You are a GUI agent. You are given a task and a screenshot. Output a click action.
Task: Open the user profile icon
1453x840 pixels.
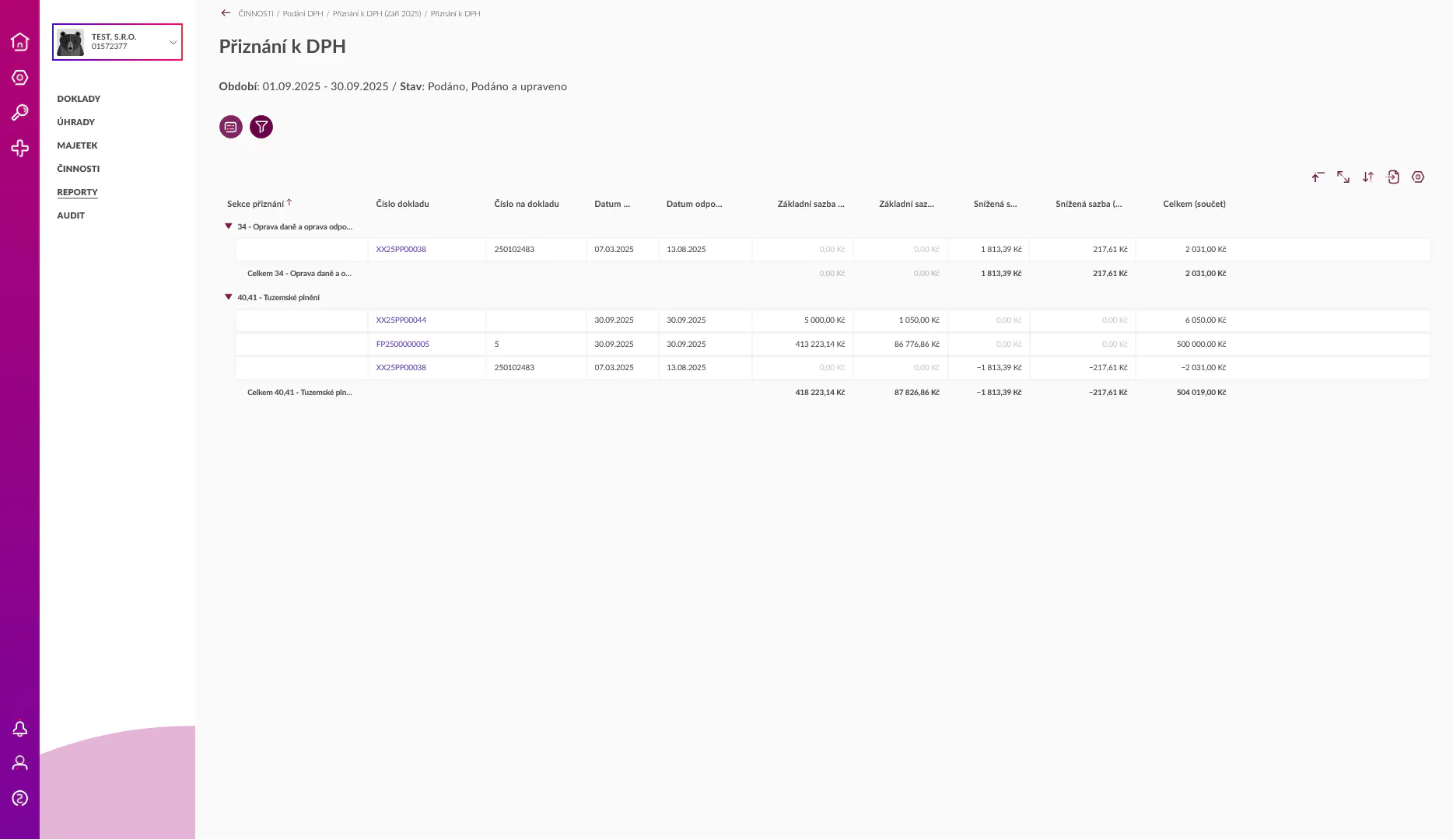point(20,763)
